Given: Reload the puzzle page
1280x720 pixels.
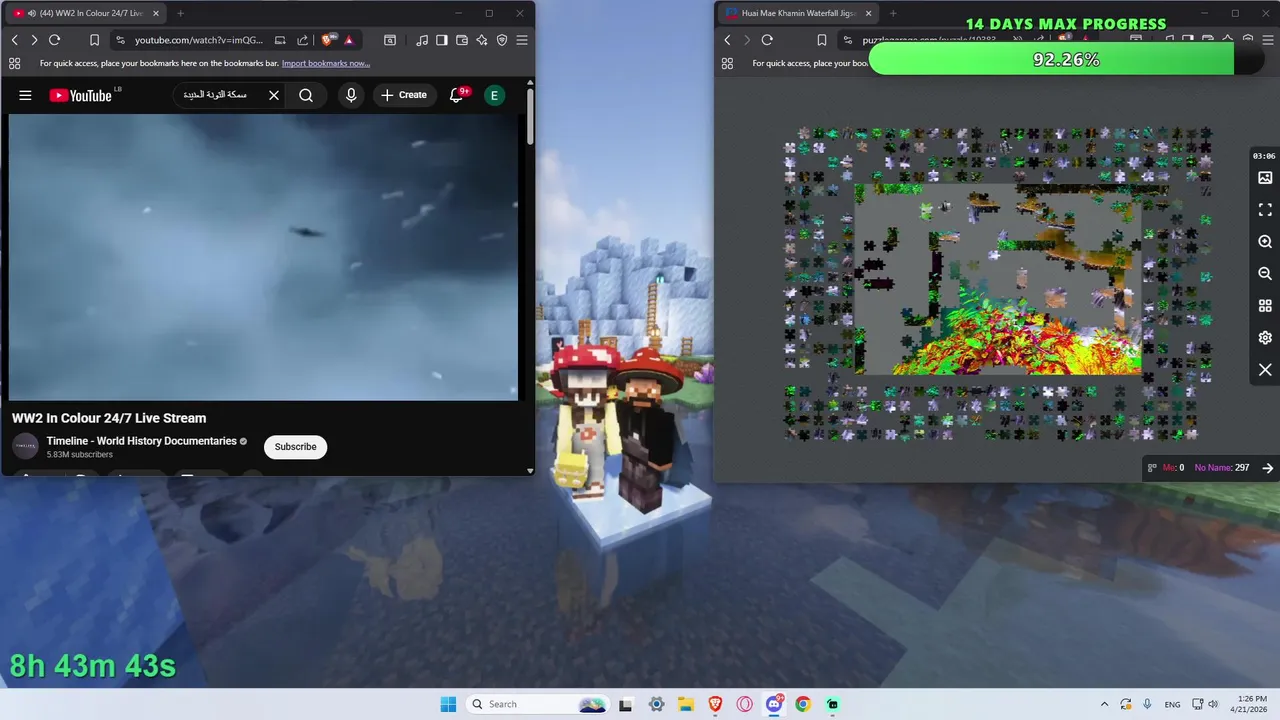Looking at the screenshot, I should [x=767, y=40].
